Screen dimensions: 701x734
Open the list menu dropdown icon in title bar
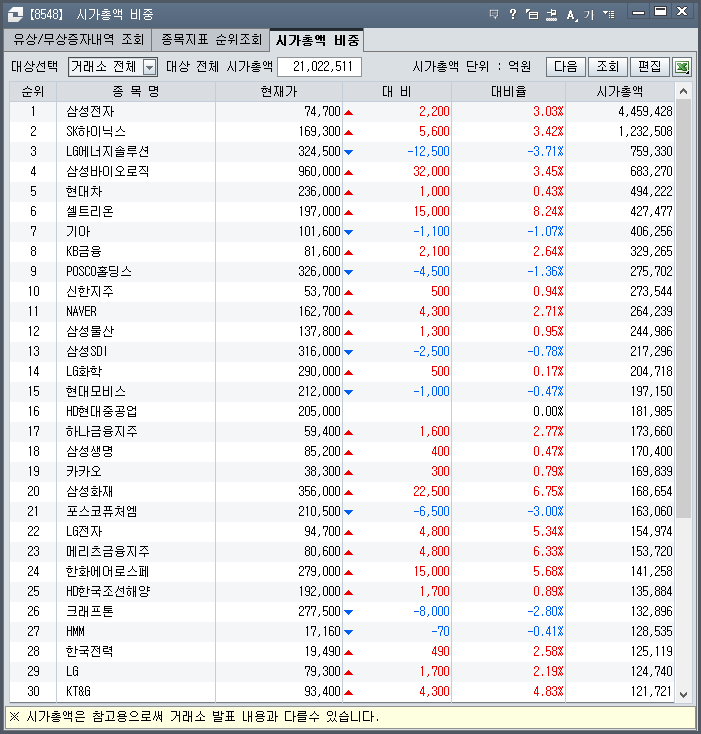[609, 14]
